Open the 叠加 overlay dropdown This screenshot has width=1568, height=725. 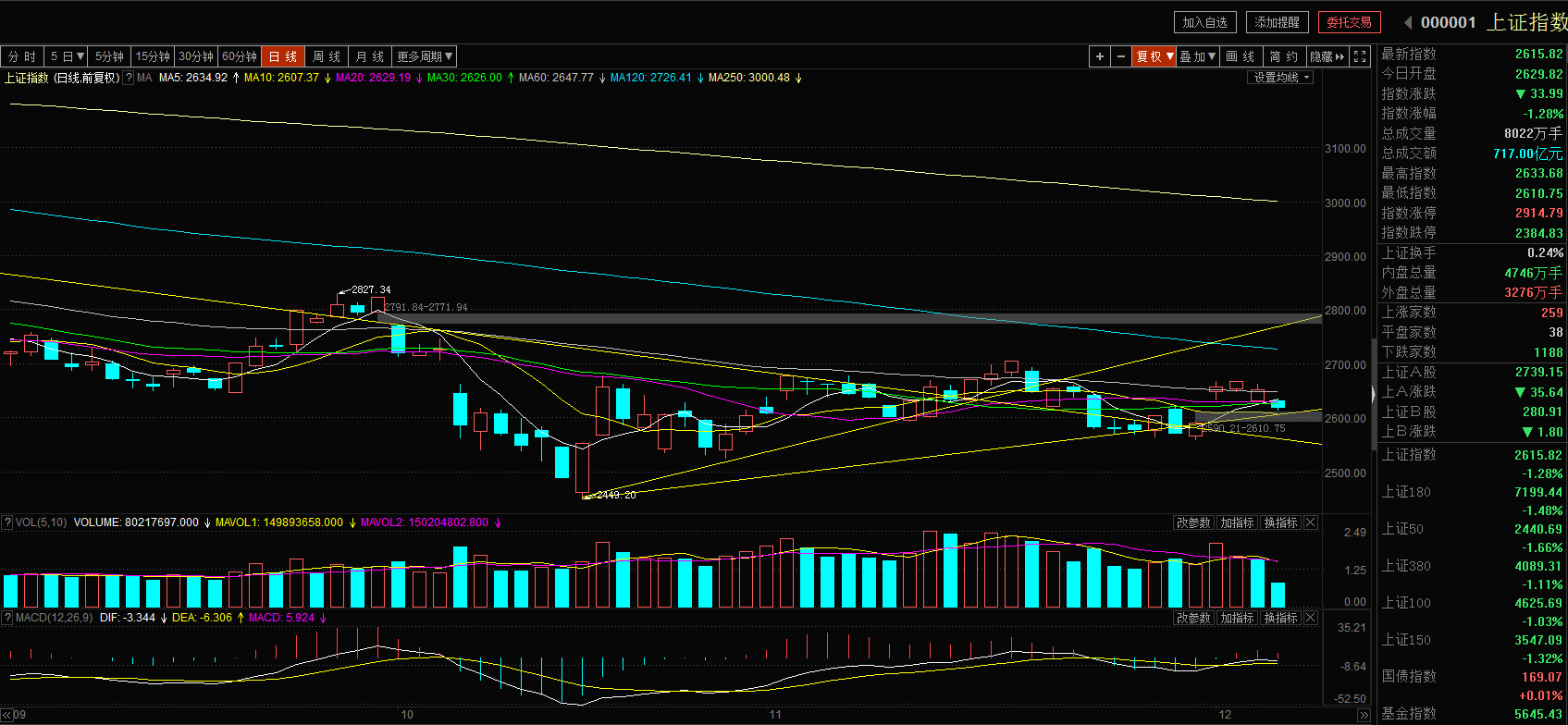point(1198,56)
